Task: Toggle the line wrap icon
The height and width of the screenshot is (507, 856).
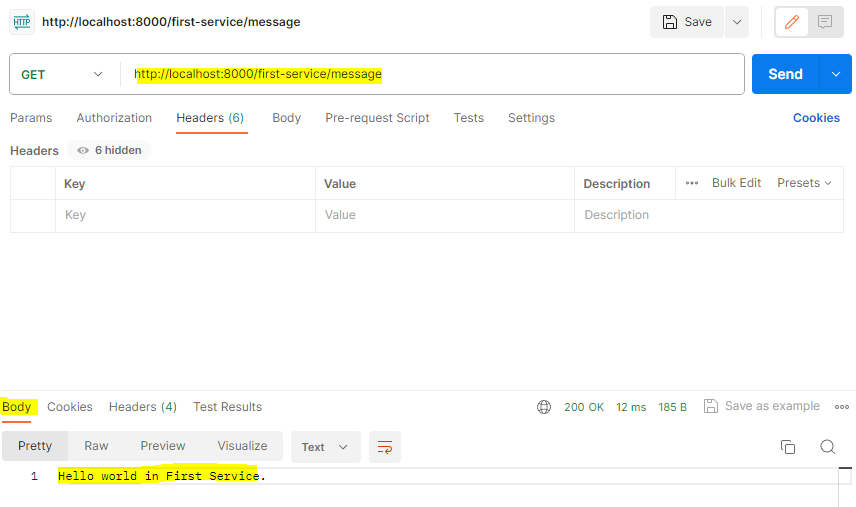Action: (x=385, y=447)
